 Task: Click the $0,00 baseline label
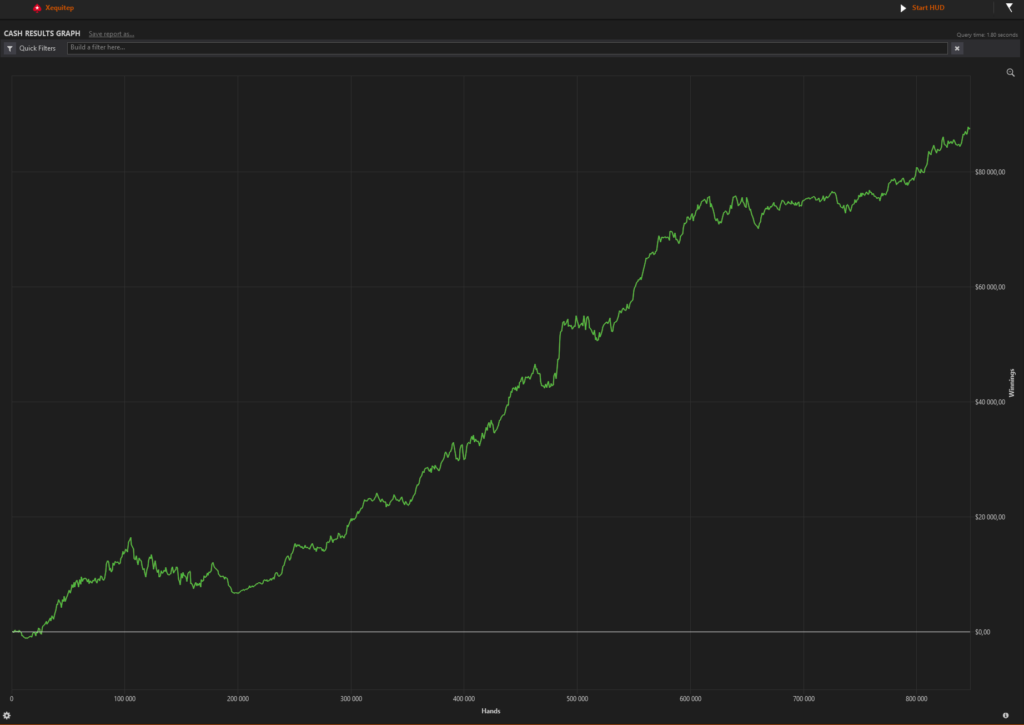pos(981,632)
